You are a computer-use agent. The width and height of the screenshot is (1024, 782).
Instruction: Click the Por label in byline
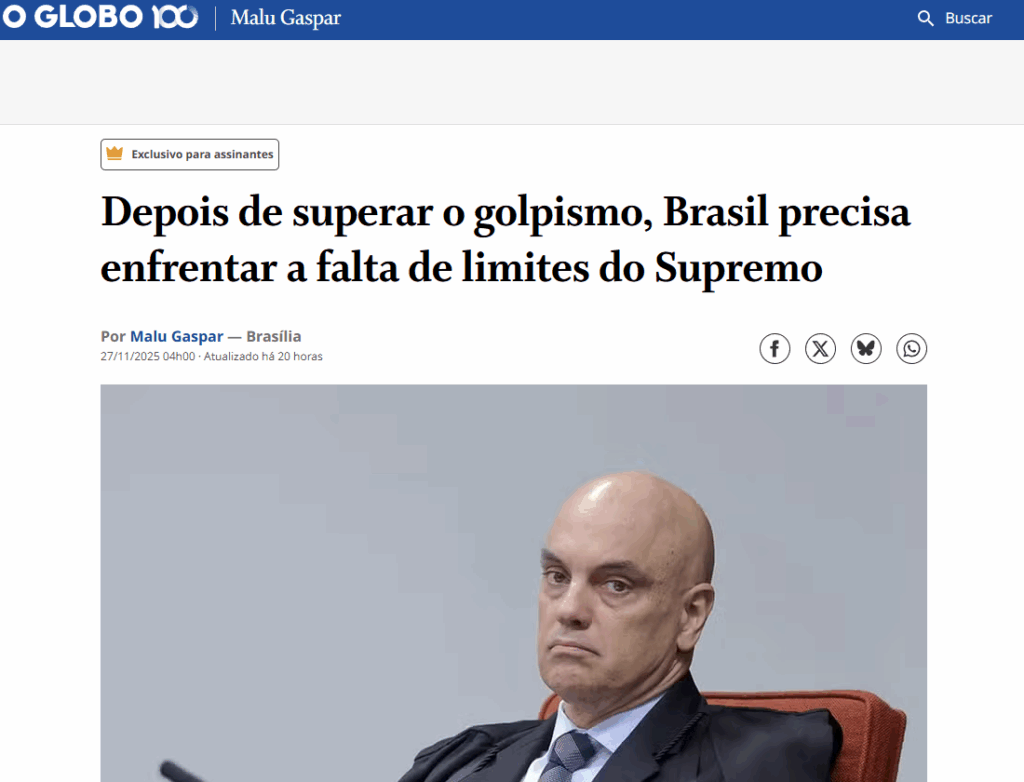point(113,336)
